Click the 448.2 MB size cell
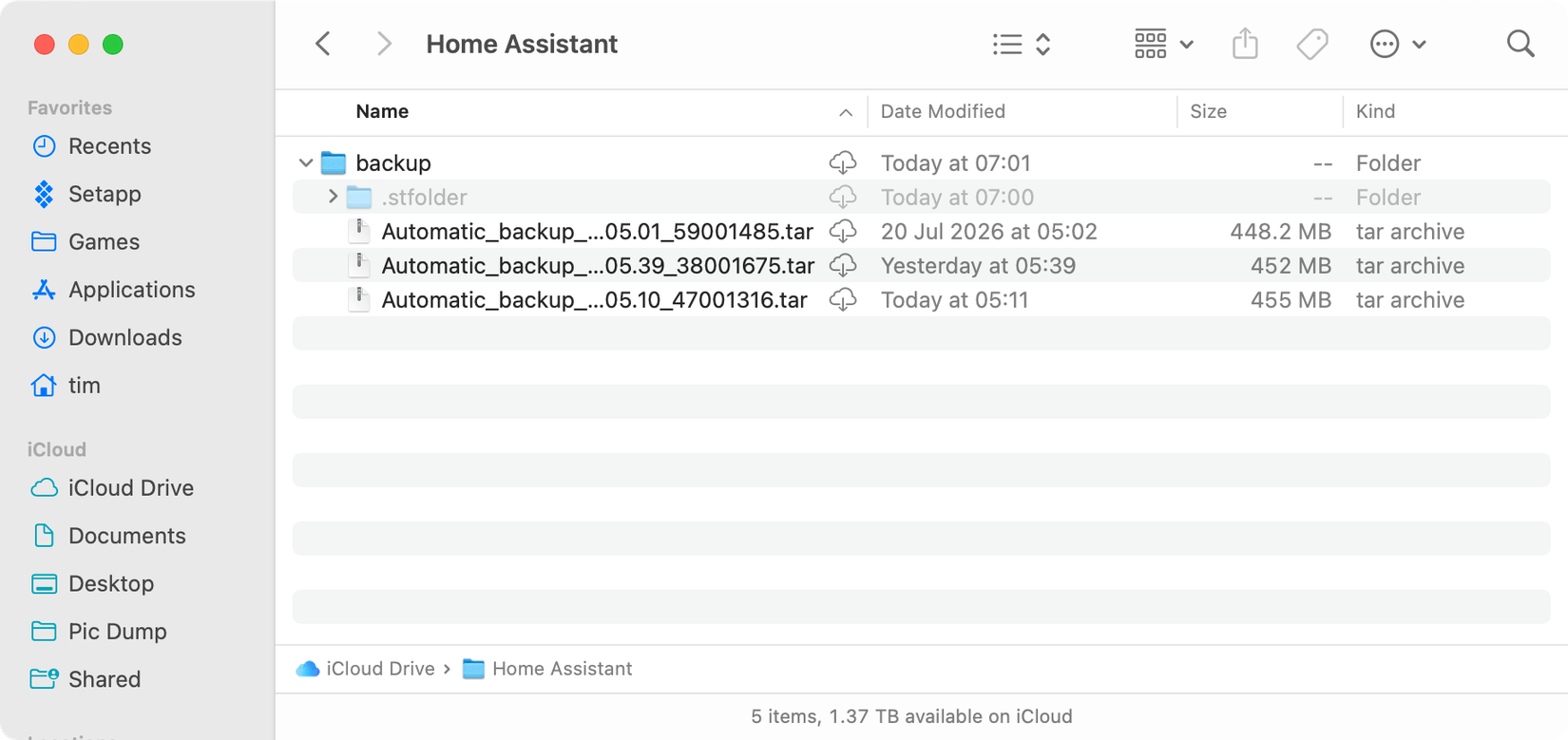 tap(1280, 232)
